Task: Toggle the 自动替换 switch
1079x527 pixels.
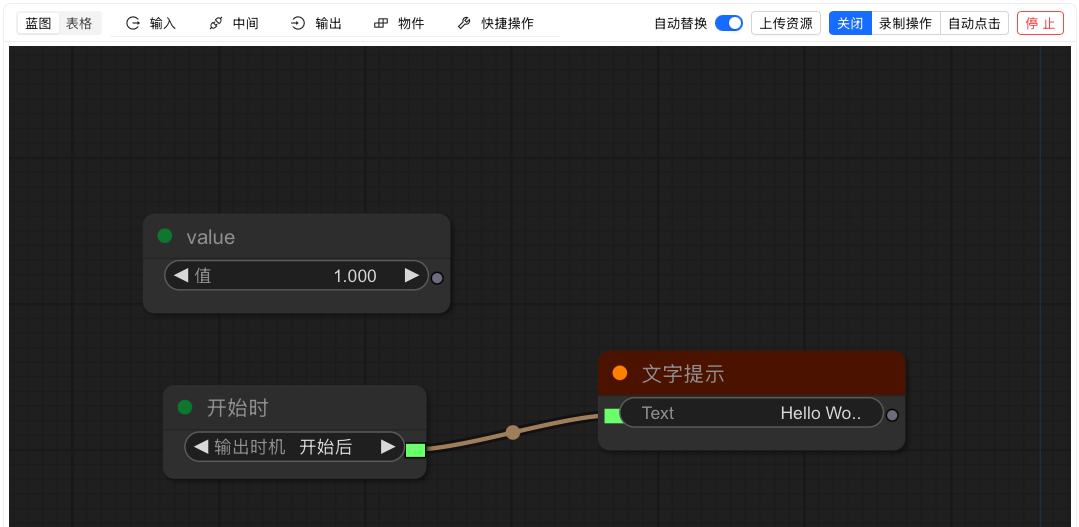Action: tap(729, 23)
